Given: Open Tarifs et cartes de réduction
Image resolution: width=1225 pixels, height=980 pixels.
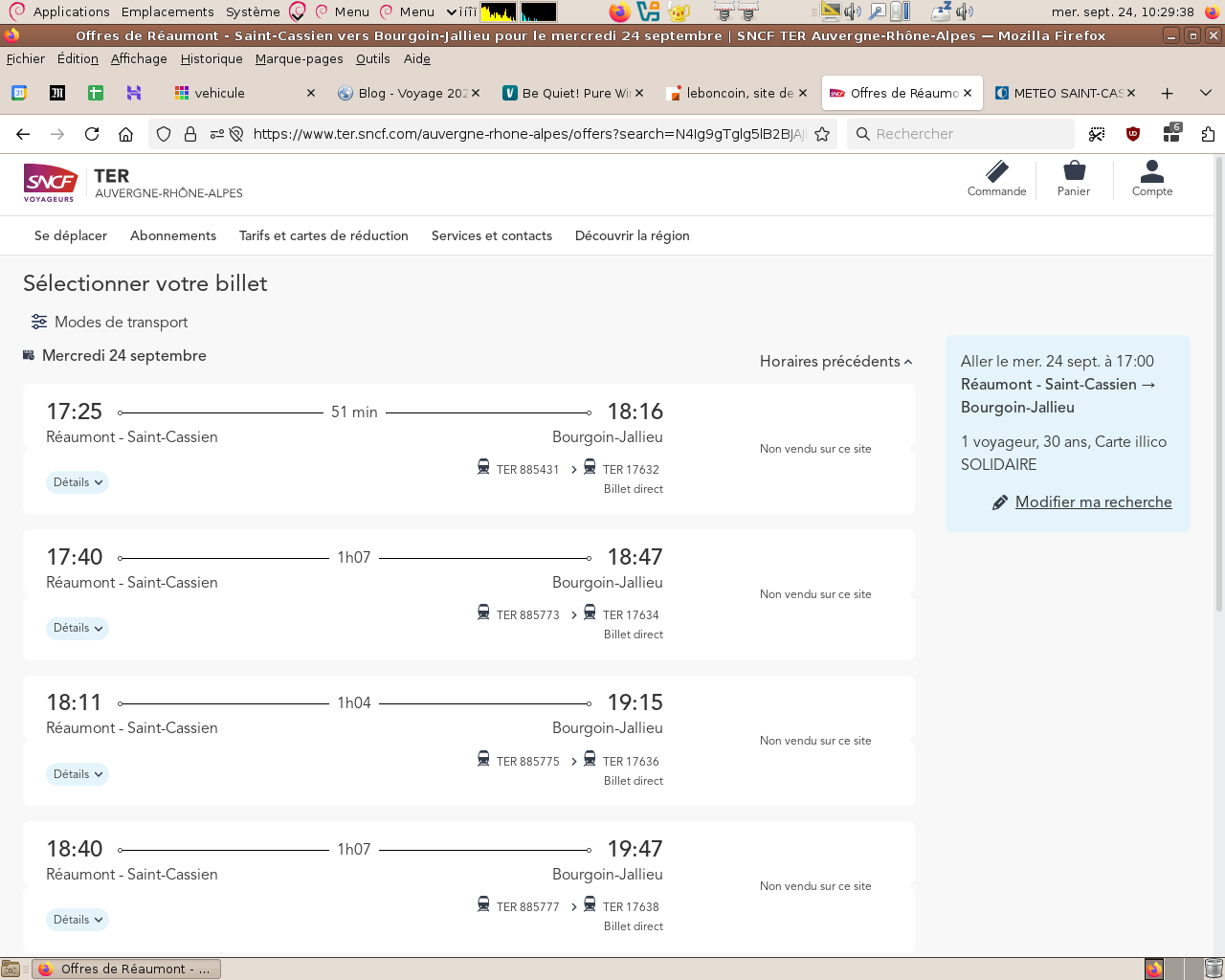Looking at the screenshot, I should 323,236.
